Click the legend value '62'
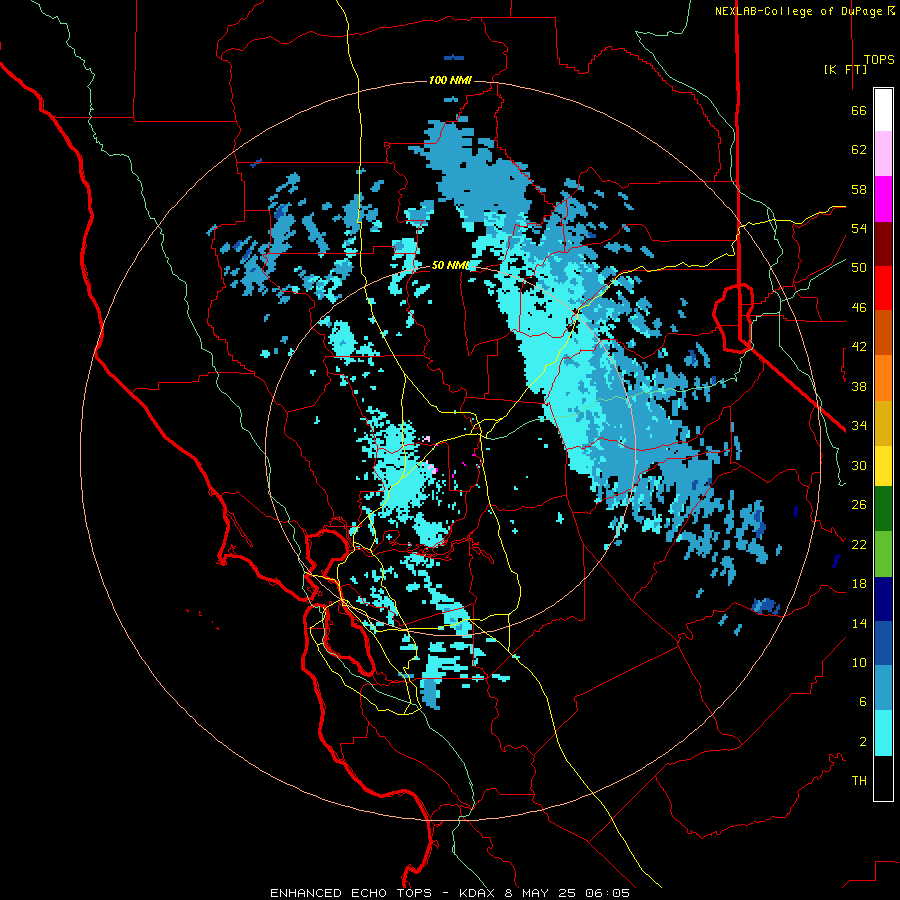 tap(859, 150)
